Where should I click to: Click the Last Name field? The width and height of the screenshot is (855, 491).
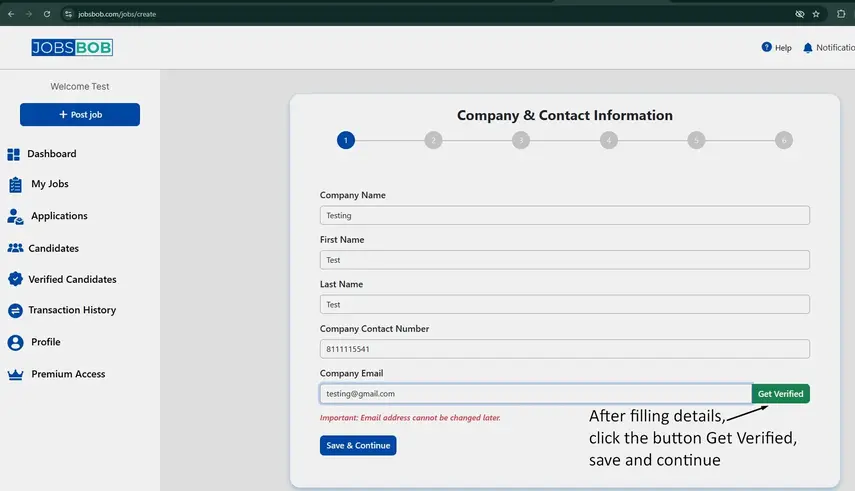(564, 304)
